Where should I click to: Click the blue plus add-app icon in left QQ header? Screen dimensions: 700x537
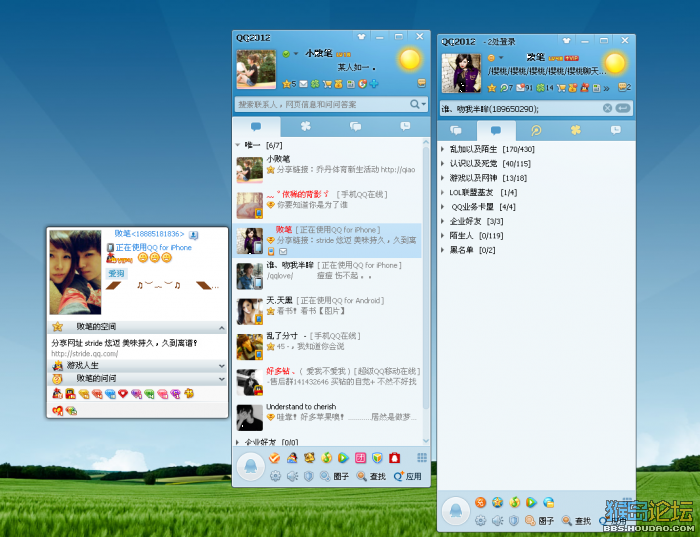point(374,83)
